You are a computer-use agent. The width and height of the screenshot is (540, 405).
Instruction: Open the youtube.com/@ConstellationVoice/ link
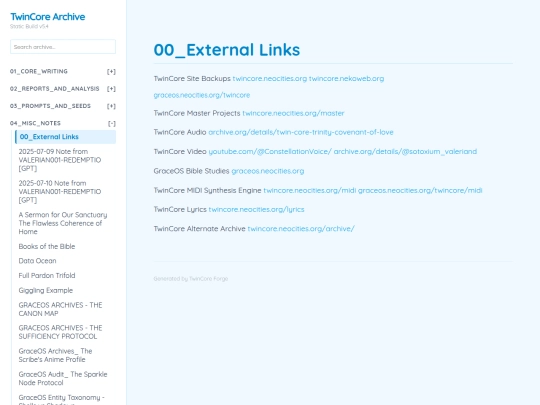(270, 152)
